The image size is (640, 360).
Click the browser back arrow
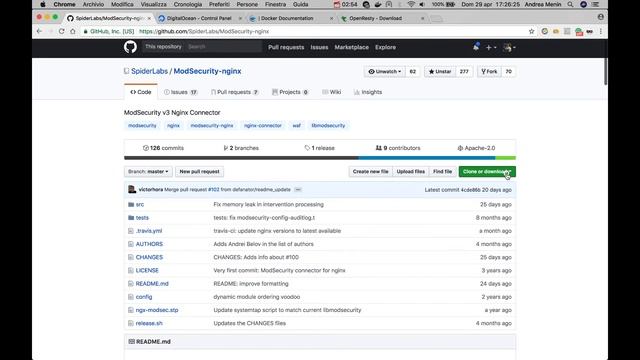pos(39,31)
